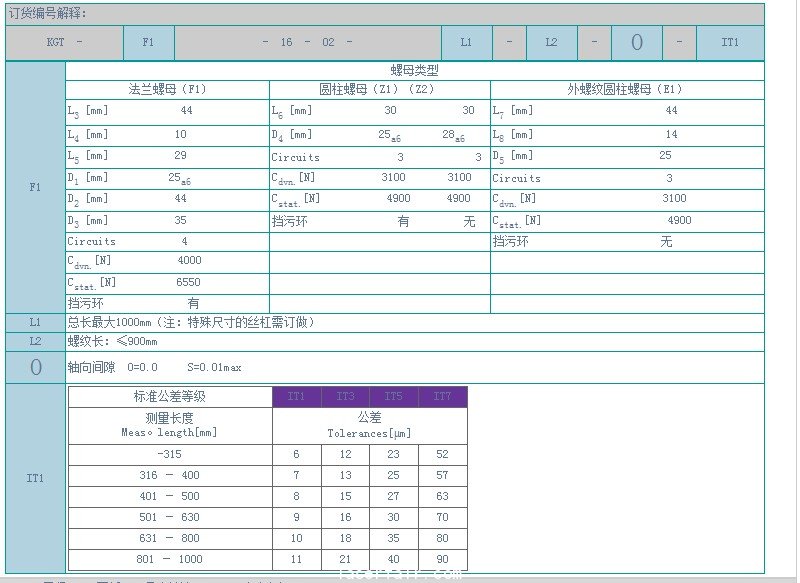Click the purple IT1 tolerance column header
The width and height of the screenshot is (800, 583).
pos(297,397)
